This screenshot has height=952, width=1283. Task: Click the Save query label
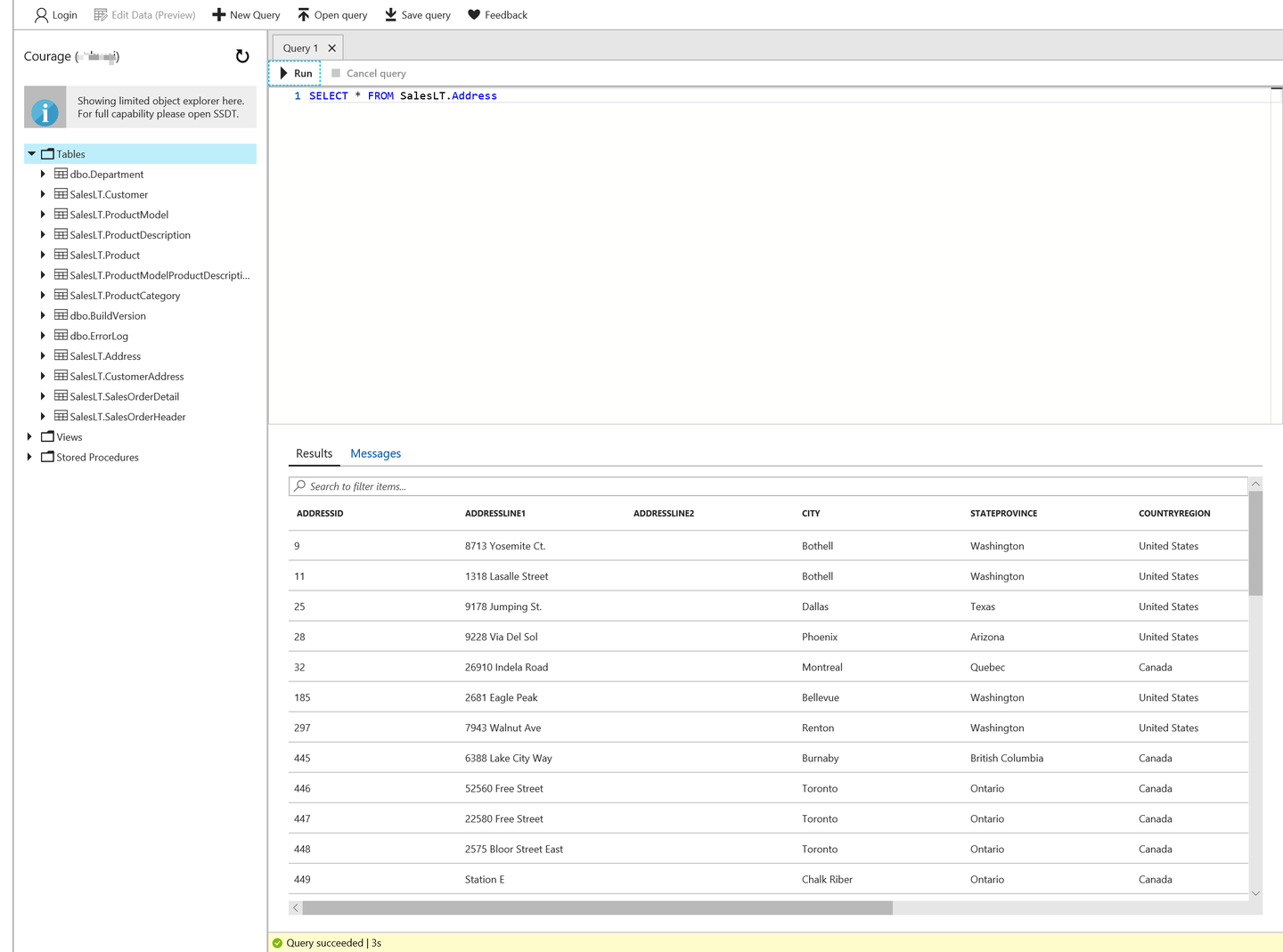(x=426, y=15)
